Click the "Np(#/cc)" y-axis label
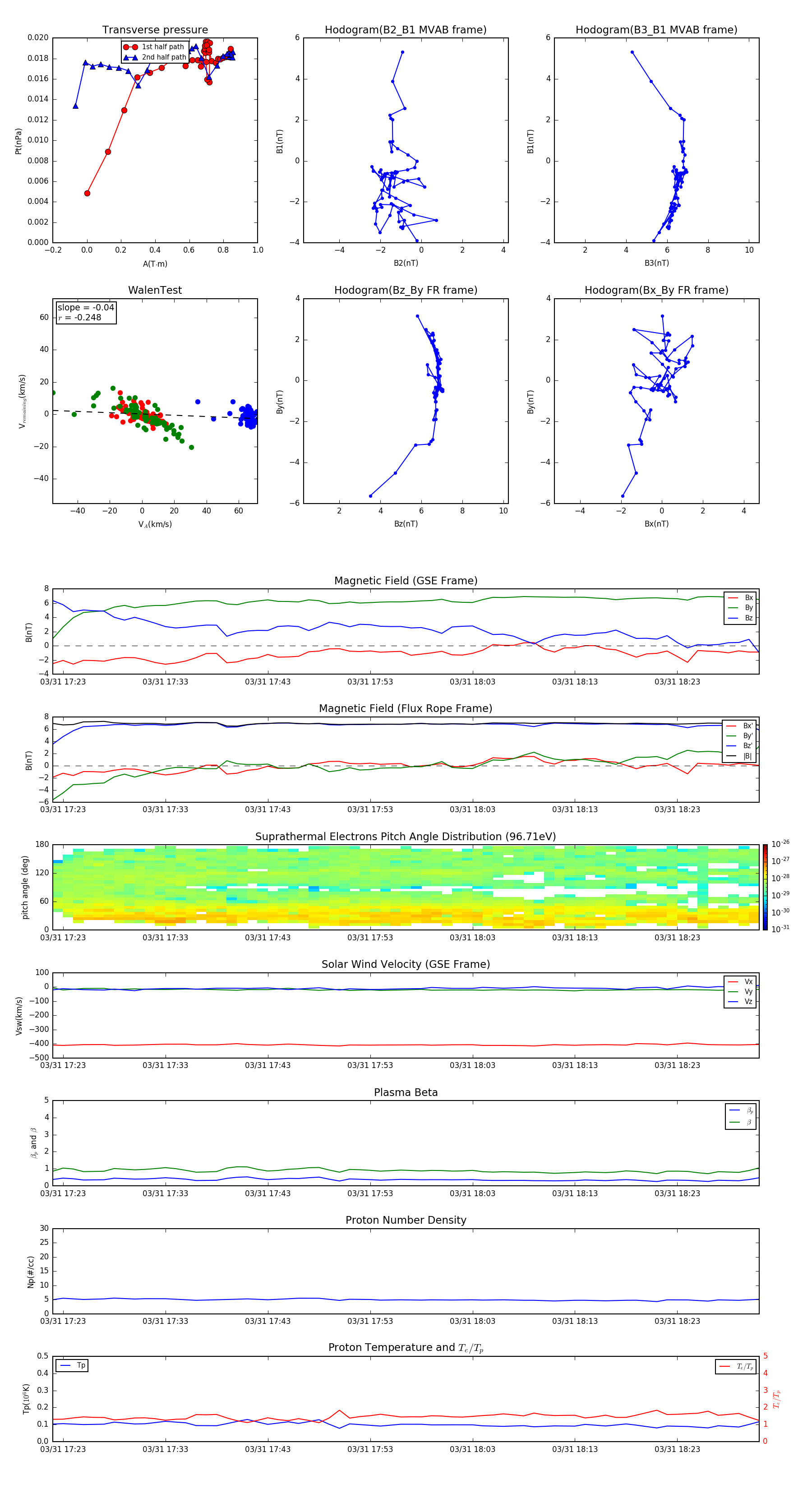This screenshot has width=812, height=1489. click(x=31, y=1272)
